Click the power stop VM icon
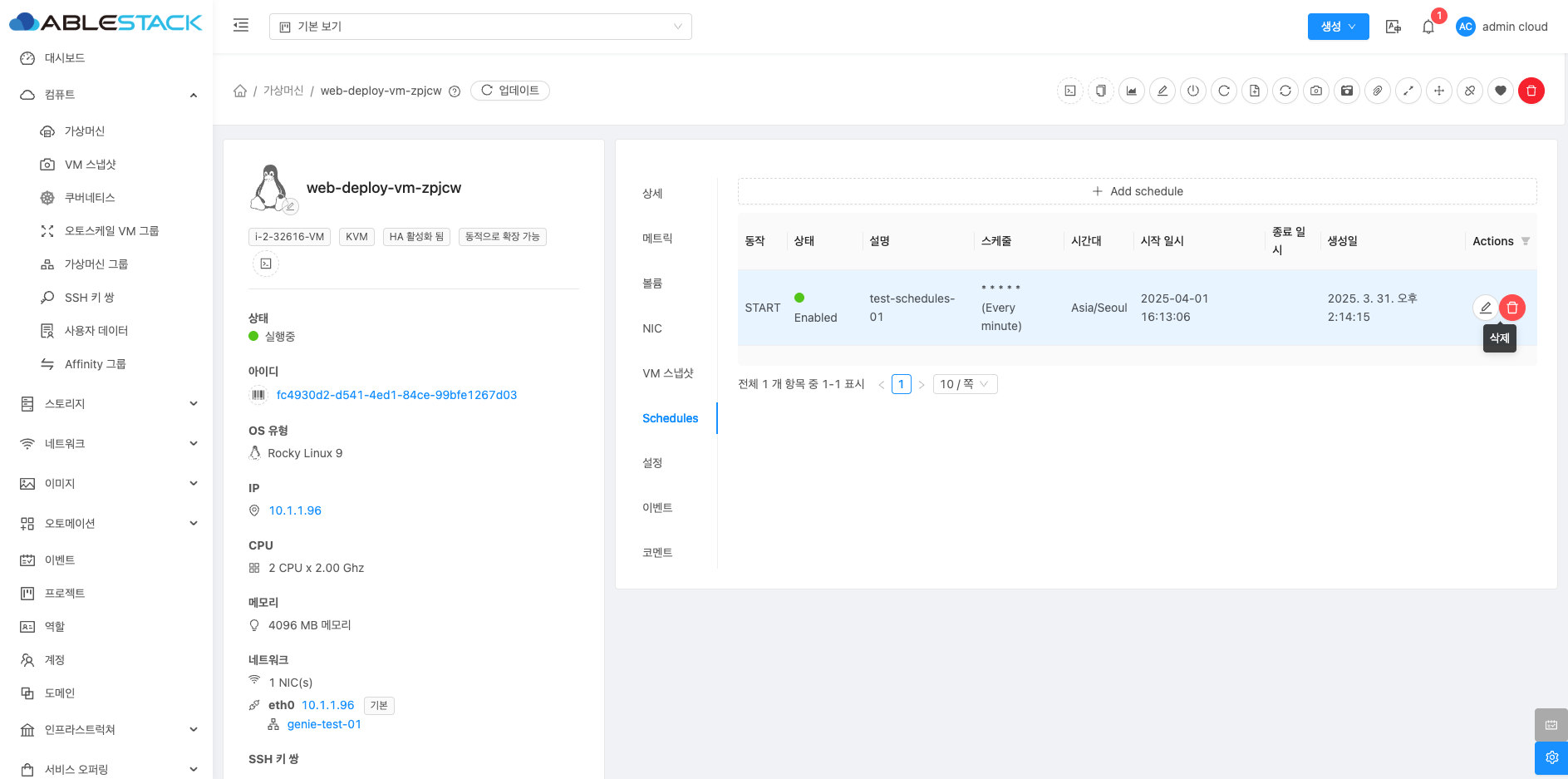Viewport: 1568px width, 779px height. (1192, 91)
